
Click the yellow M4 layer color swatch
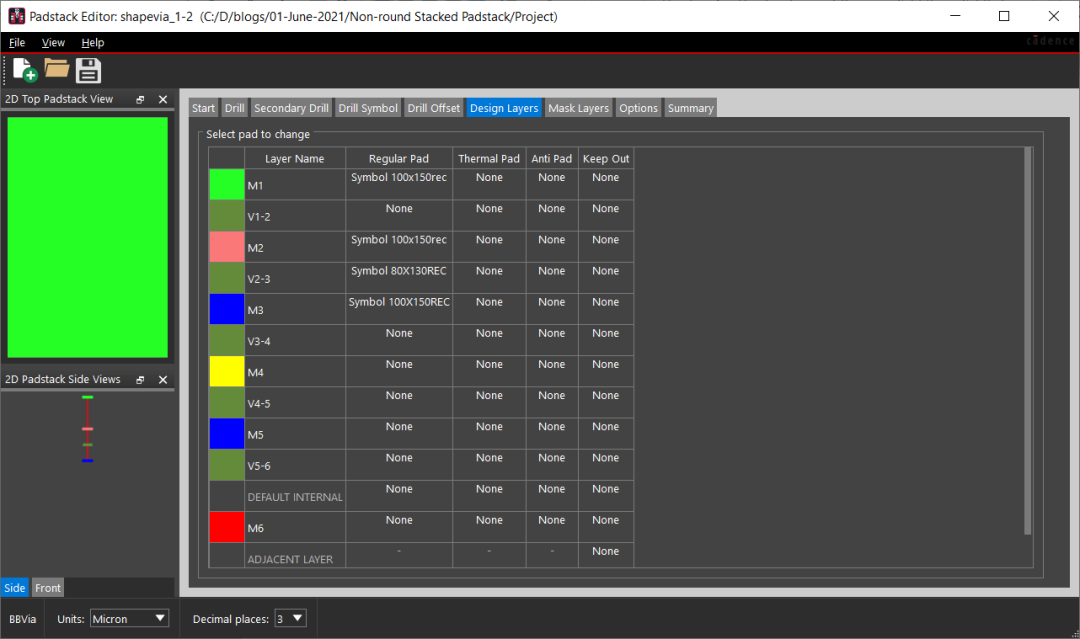tap(226, 371)
